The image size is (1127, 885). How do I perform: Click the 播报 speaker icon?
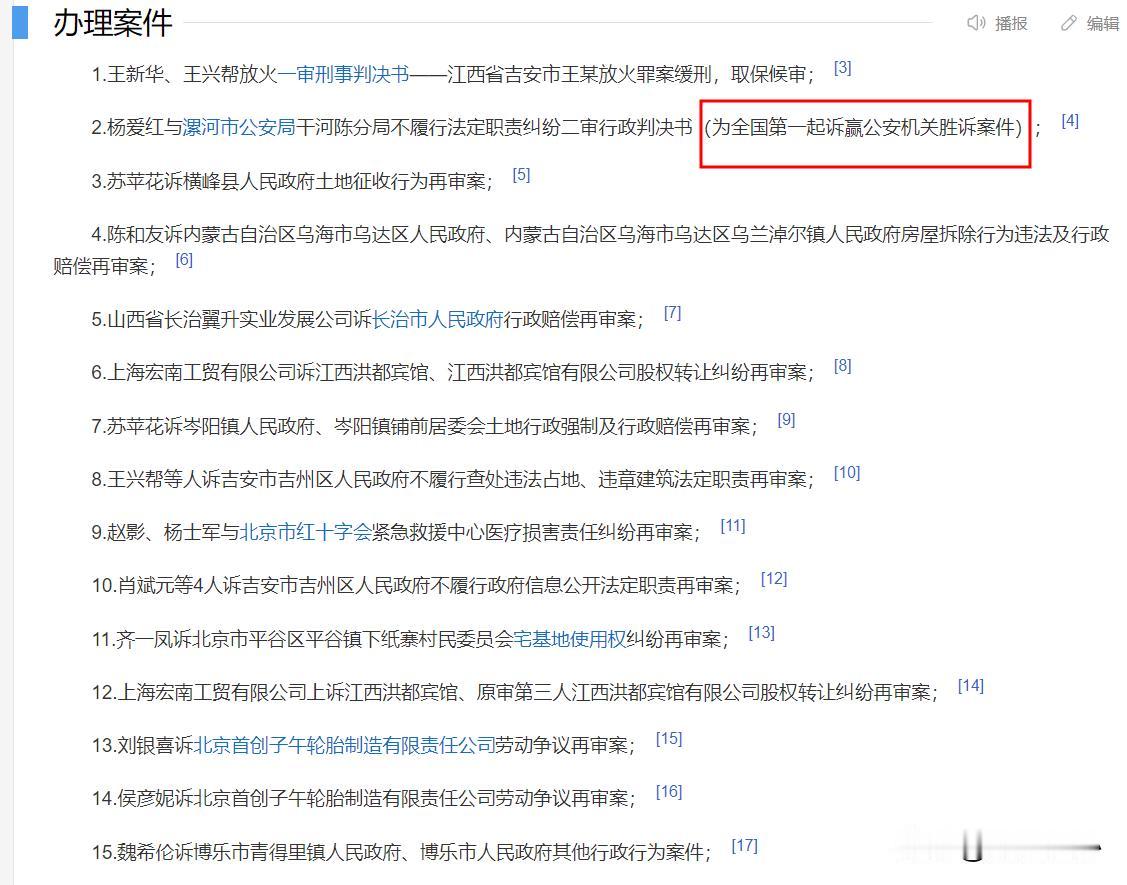click(976, 23)
